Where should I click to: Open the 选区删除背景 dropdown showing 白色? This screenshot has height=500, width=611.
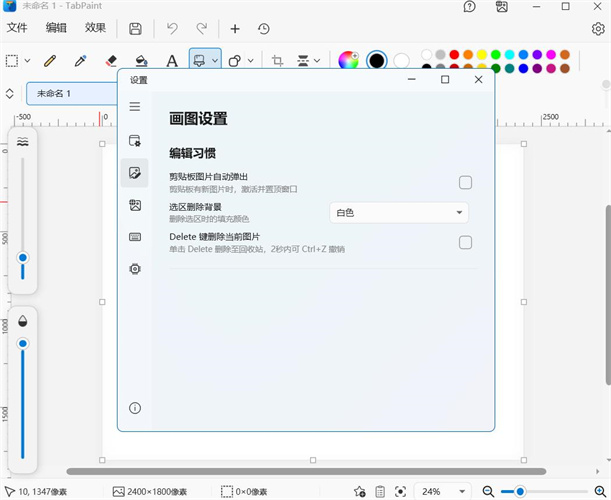point(399,213)
